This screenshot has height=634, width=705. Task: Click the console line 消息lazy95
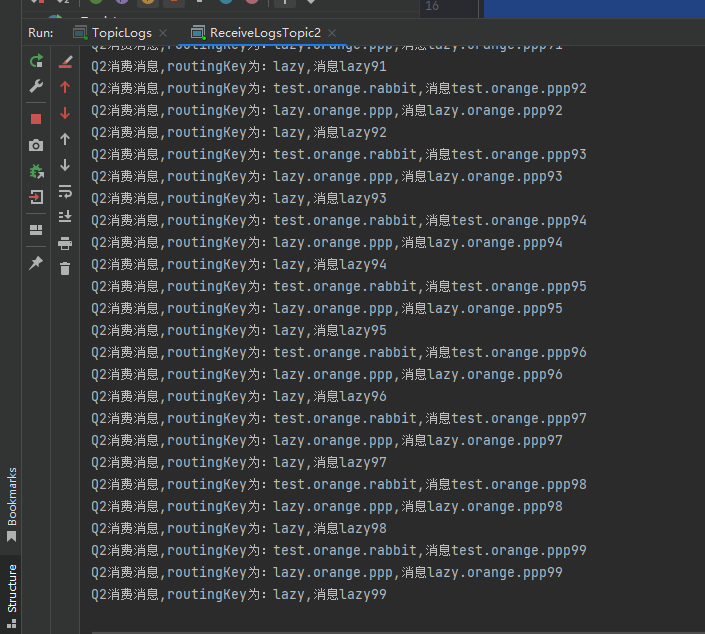(239, 330)
